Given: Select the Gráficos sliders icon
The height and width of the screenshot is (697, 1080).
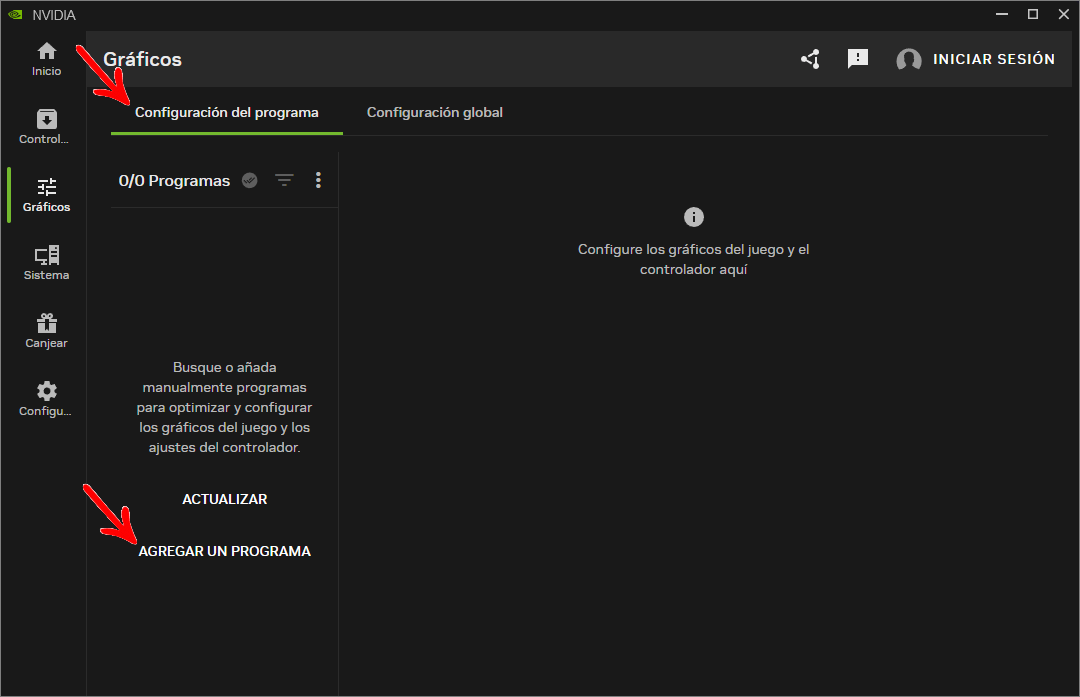Looking at the screenshot, I should coord(47,187).
